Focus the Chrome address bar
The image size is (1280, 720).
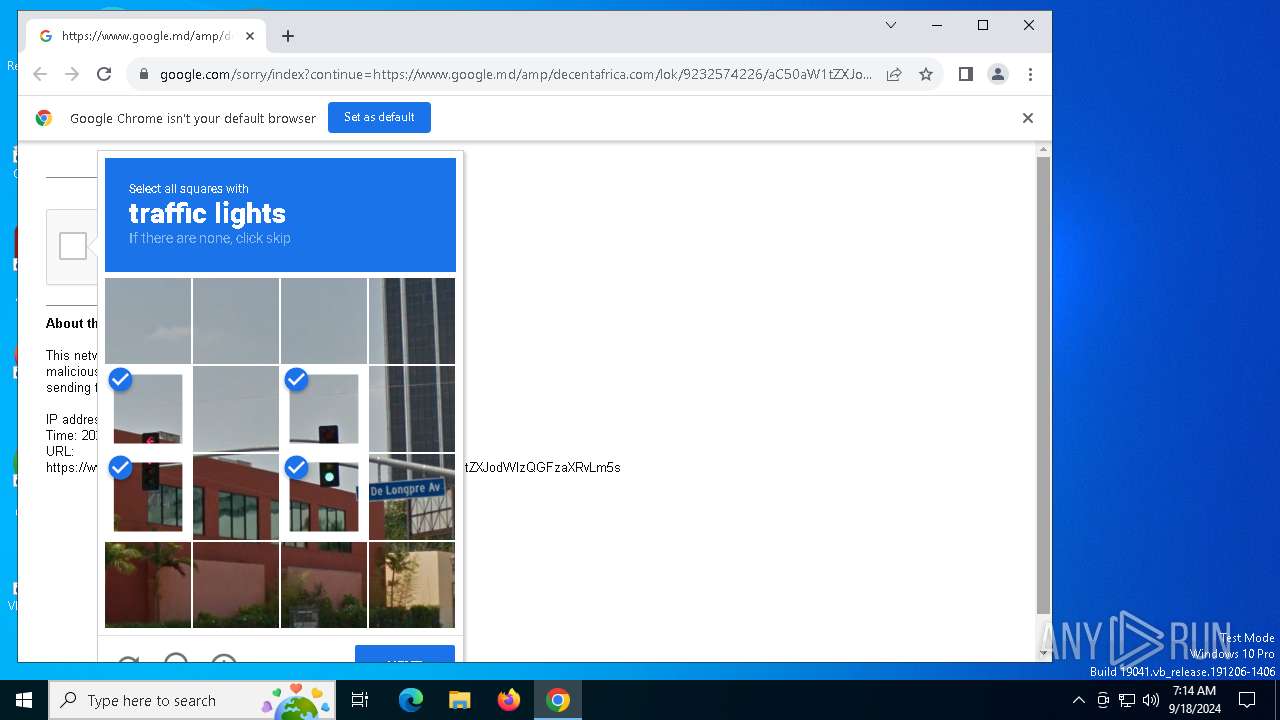pos(516,74)
